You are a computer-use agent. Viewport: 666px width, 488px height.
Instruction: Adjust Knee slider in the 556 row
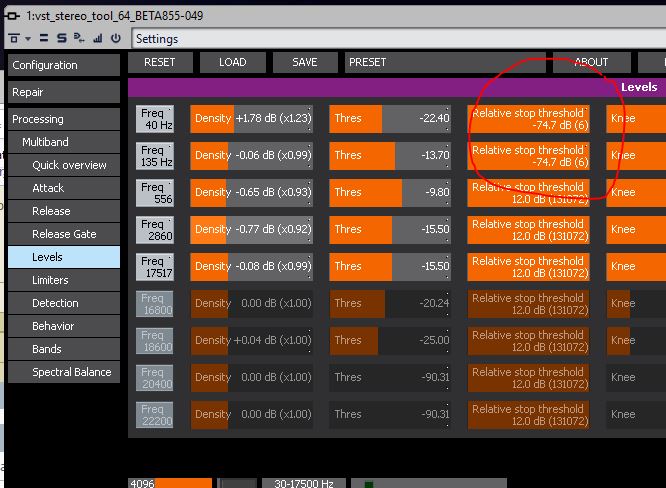[x=636, y=193]
